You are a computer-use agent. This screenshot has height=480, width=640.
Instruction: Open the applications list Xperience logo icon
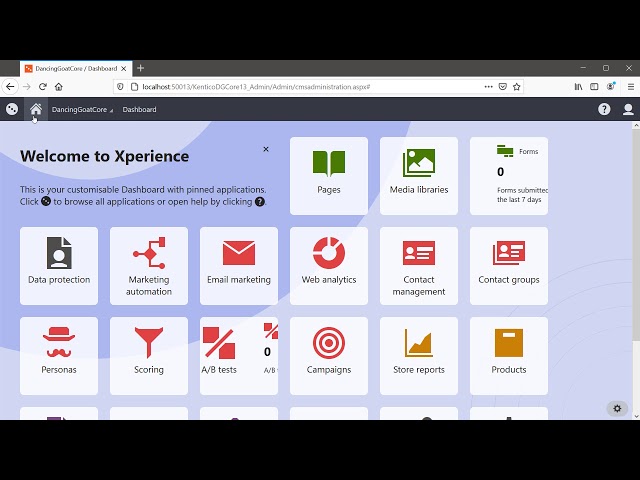12,109
